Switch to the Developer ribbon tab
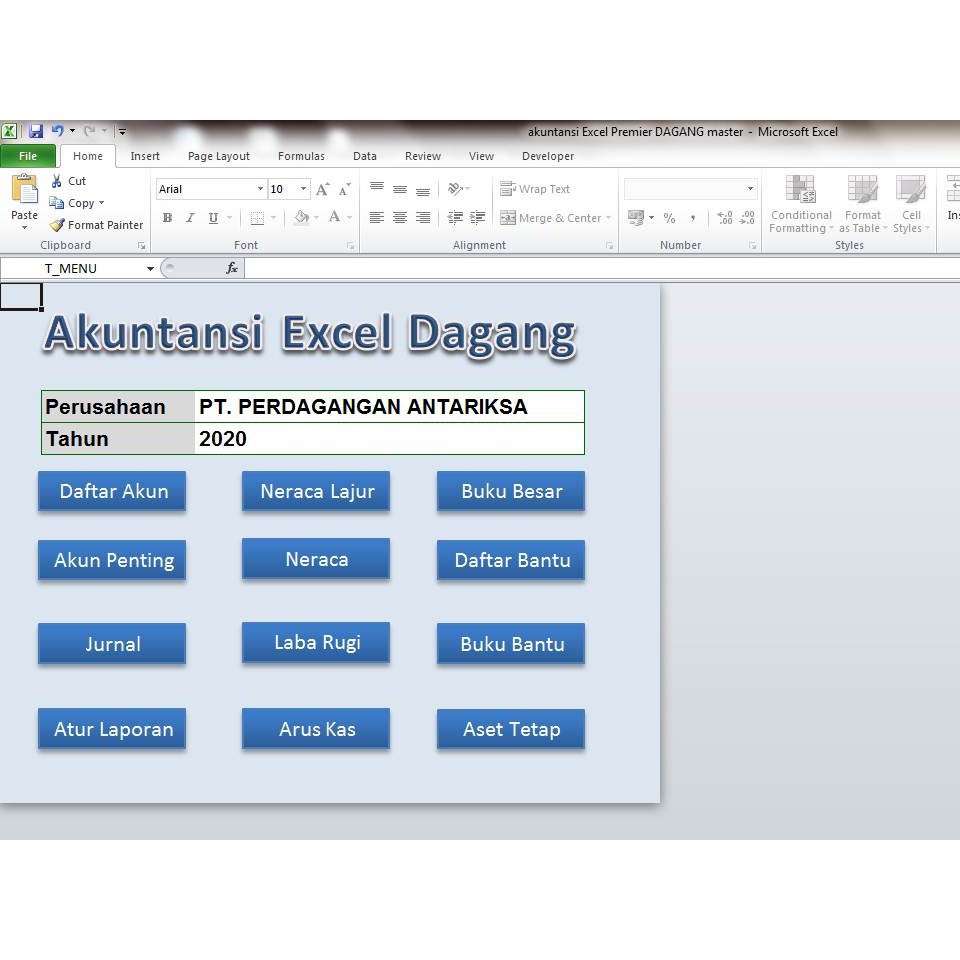Viewport: 960px width, 960px height. tap(547, 156)
